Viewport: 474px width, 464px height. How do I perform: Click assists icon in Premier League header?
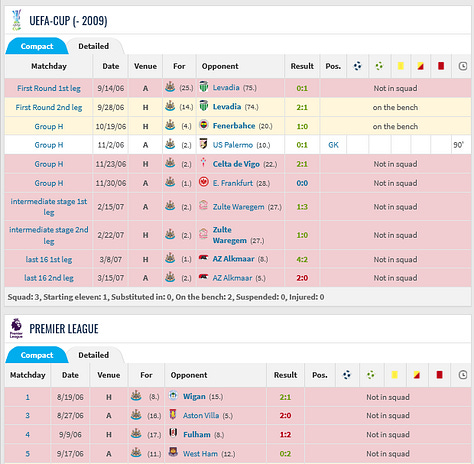(371, 375)
